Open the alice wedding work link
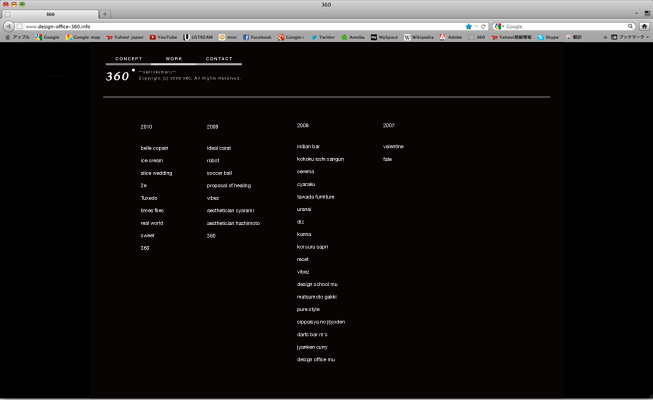The image size is (653, 400). (x=156, y=173)
